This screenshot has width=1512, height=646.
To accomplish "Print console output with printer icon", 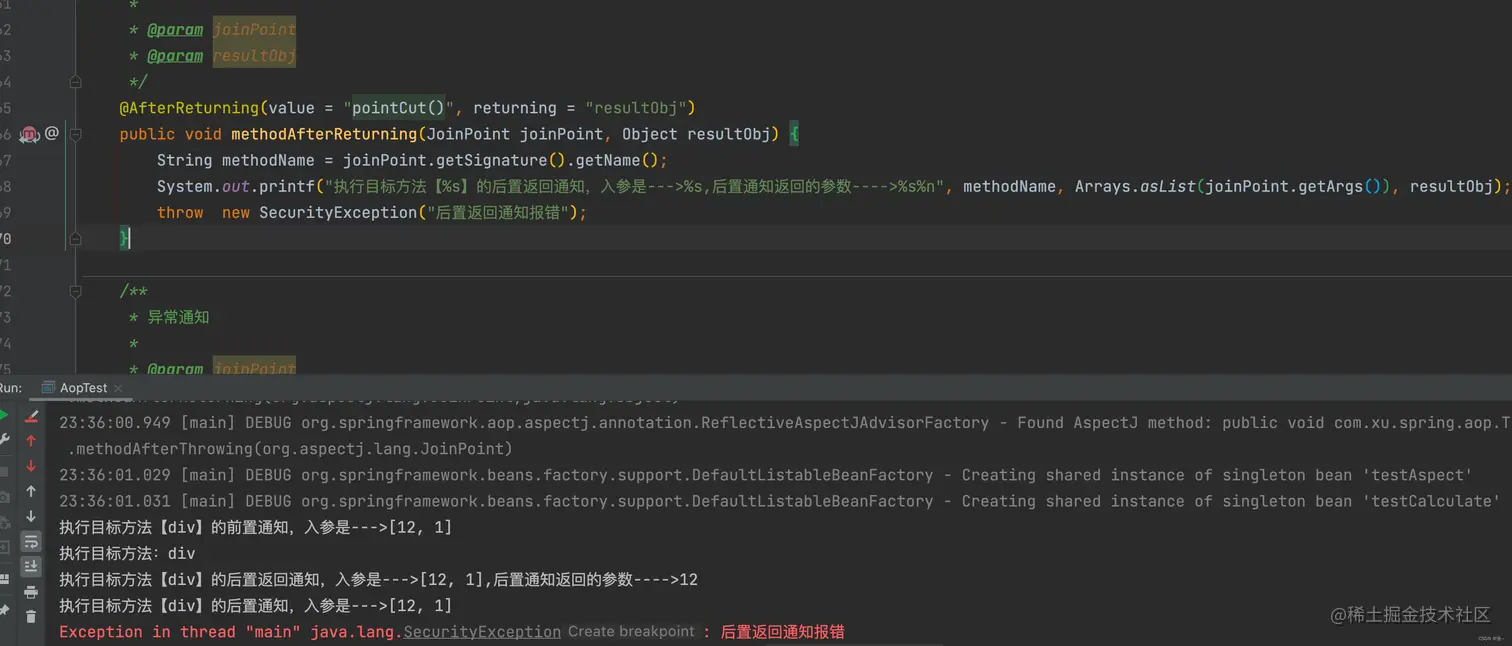I will [31, 592].
